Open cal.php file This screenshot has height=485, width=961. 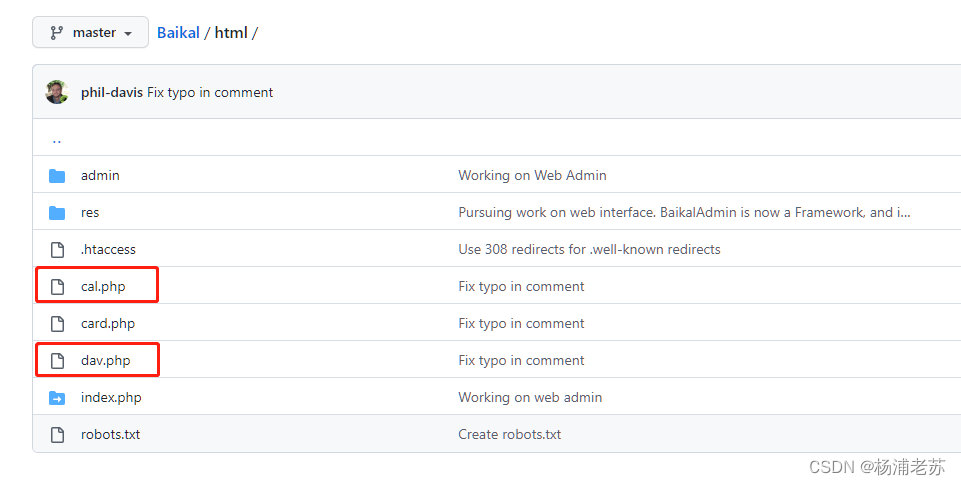[x=103, y=286]
